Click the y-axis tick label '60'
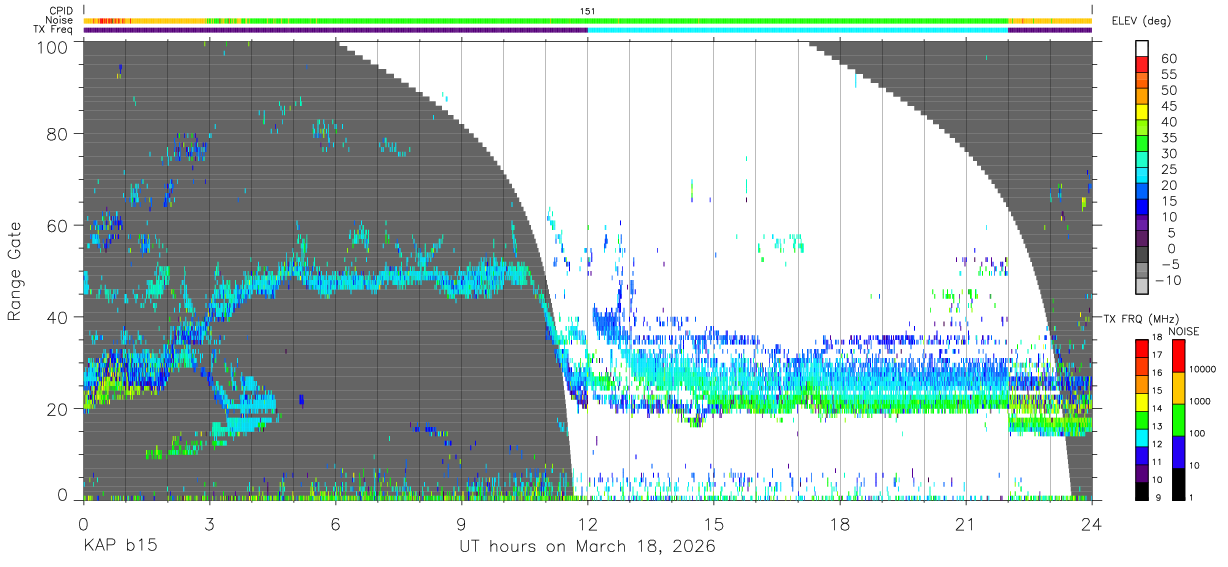1228x567 pixels. pos(59,225)
